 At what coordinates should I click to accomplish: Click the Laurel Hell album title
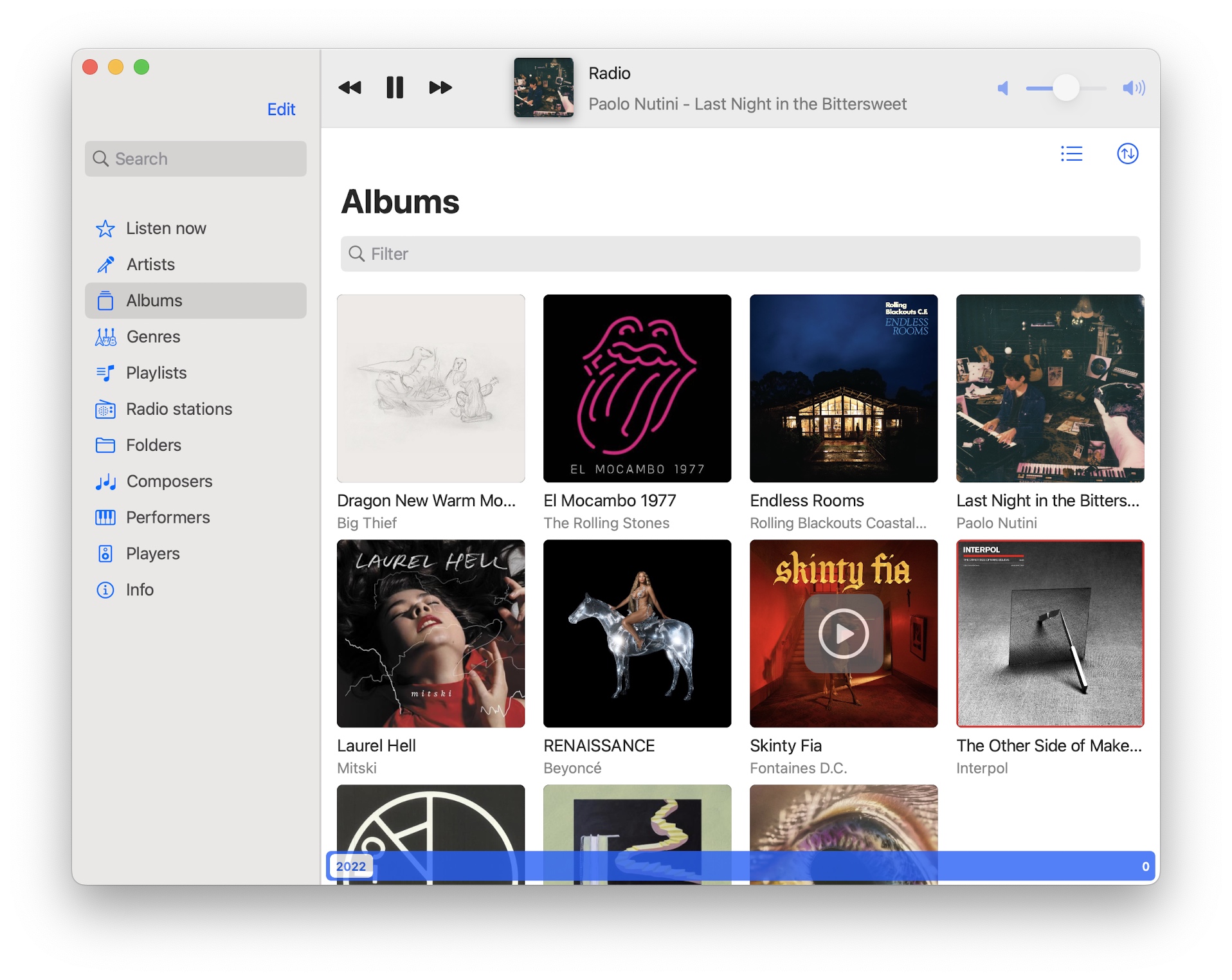pyautogui.click(x=376, y=745)
